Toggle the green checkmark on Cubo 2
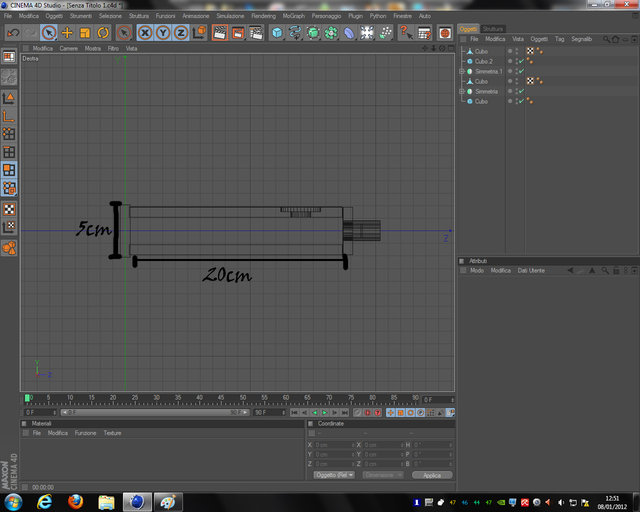The width and height of the screenshot is (640, 512). click(x=521, y=61)
